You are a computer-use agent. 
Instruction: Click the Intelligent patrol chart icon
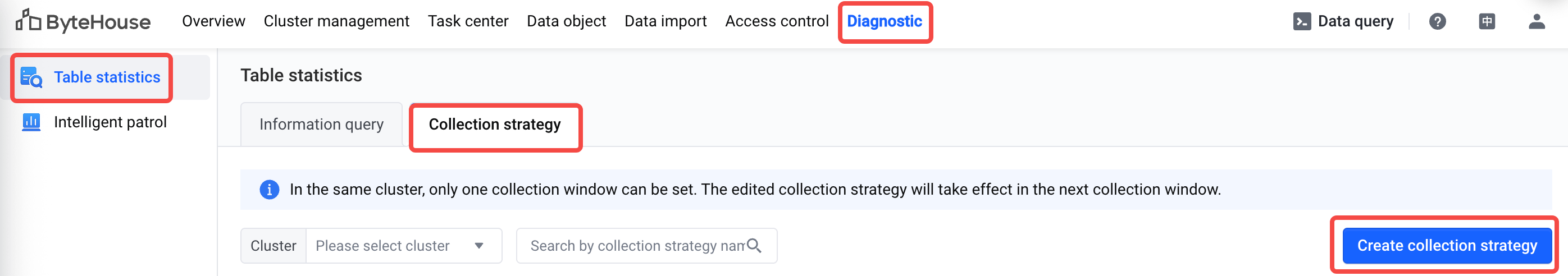tap(31, 122)
